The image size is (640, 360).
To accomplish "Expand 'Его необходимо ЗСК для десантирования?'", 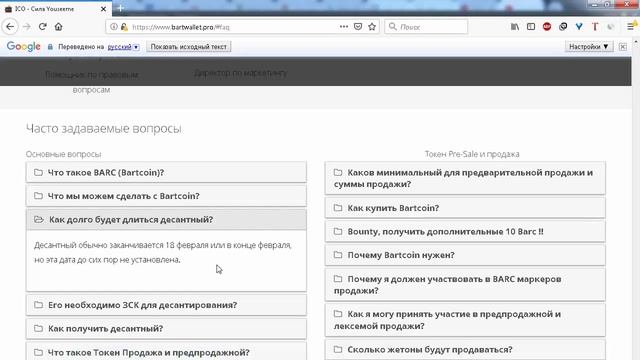I will (x=166, y=305).
